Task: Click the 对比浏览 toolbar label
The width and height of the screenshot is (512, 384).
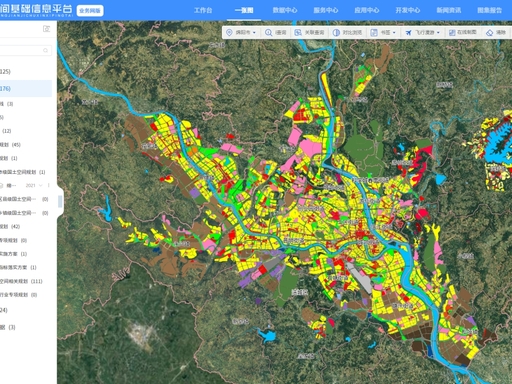Action: (352, 32)
